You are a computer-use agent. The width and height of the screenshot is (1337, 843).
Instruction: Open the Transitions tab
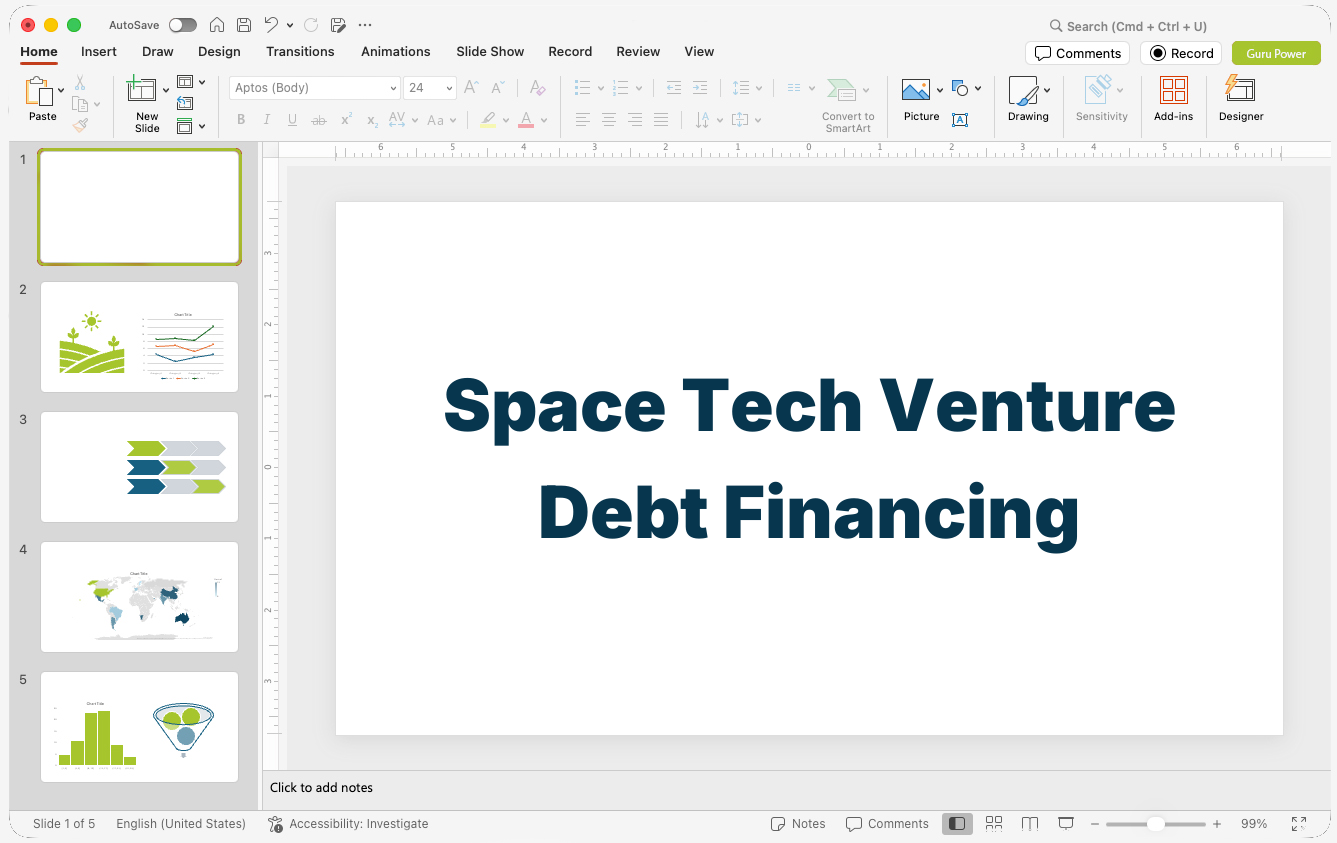[x=300, y=51]
